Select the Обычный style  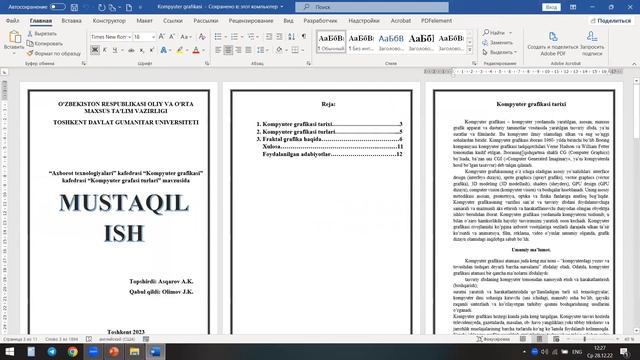(331, 42)
